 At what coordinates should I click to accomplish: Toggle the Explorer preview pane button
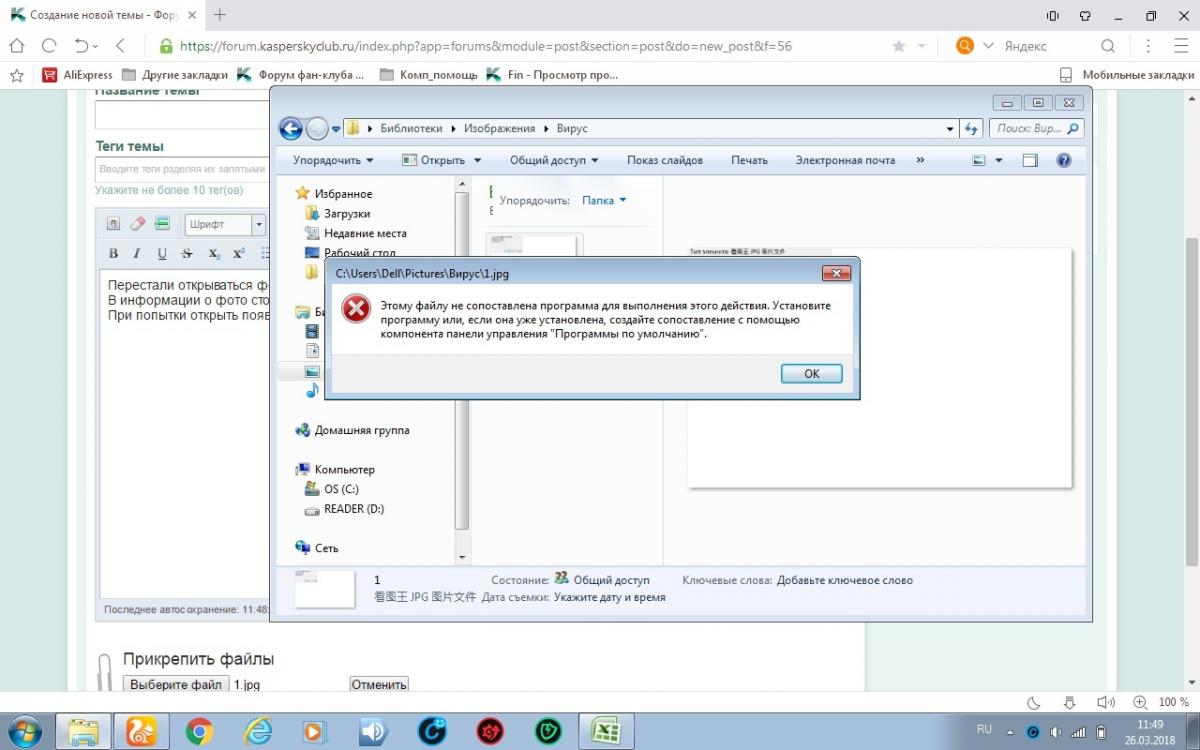pos(1031,160)
